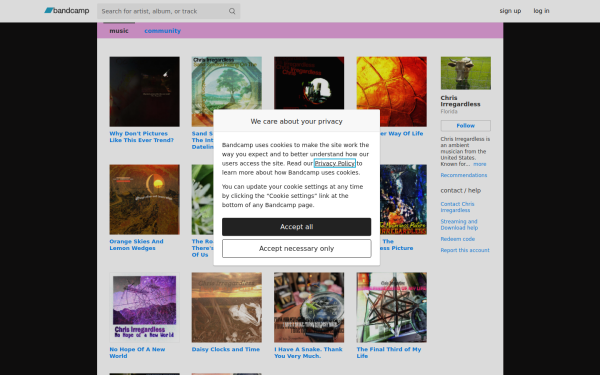Image resolution: width=600 pixels, height=375 pixels.
Task: Open Orange Skies And Lemon Wedges cover
Action: [x=144, y=199]
